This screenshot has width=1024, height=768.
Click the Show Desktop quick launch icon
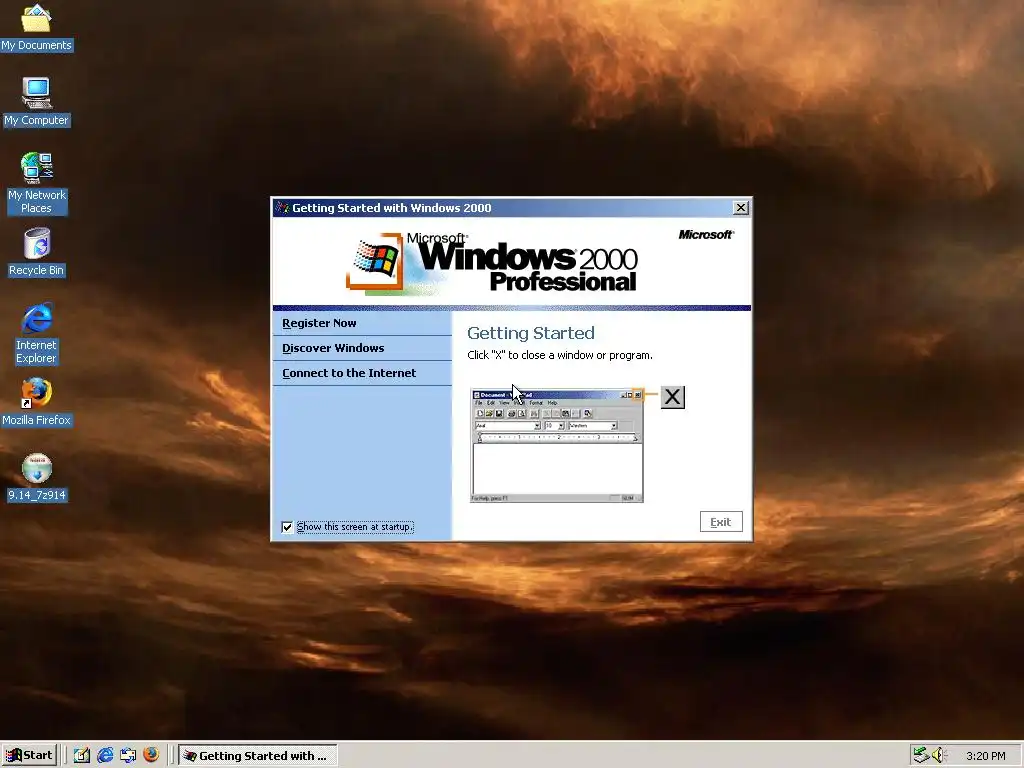click(x=82, y=755)
